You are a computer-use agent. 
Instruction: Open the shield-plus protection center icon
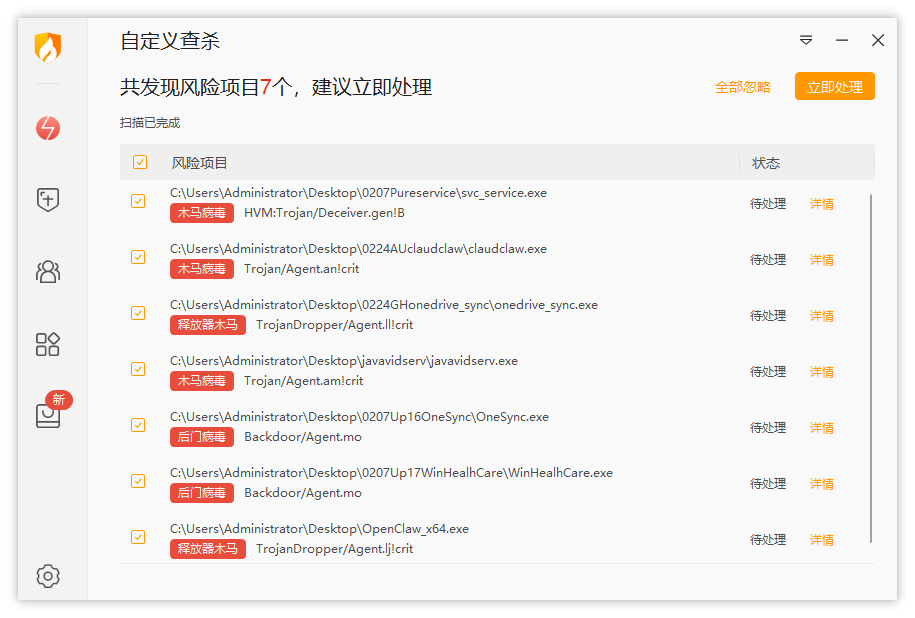[x=48, y=200]
